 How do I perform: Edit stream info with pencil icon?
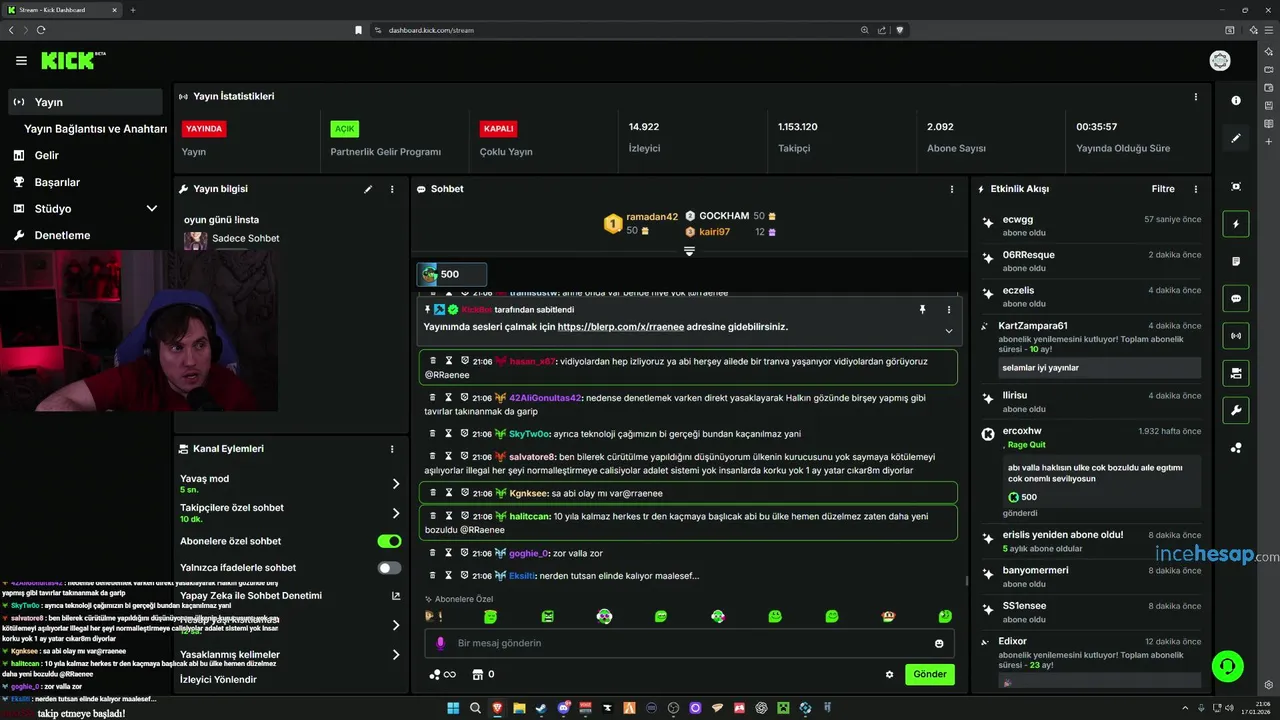368,189
